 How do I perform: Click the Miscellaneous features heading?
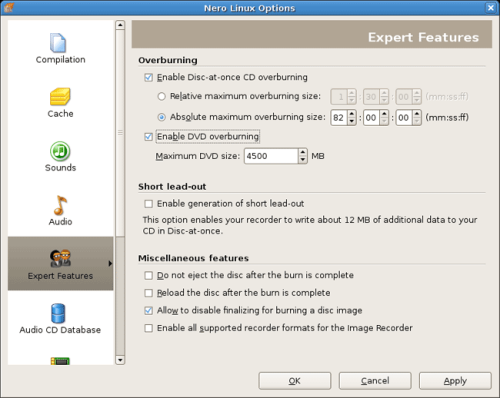click(193, 258)
